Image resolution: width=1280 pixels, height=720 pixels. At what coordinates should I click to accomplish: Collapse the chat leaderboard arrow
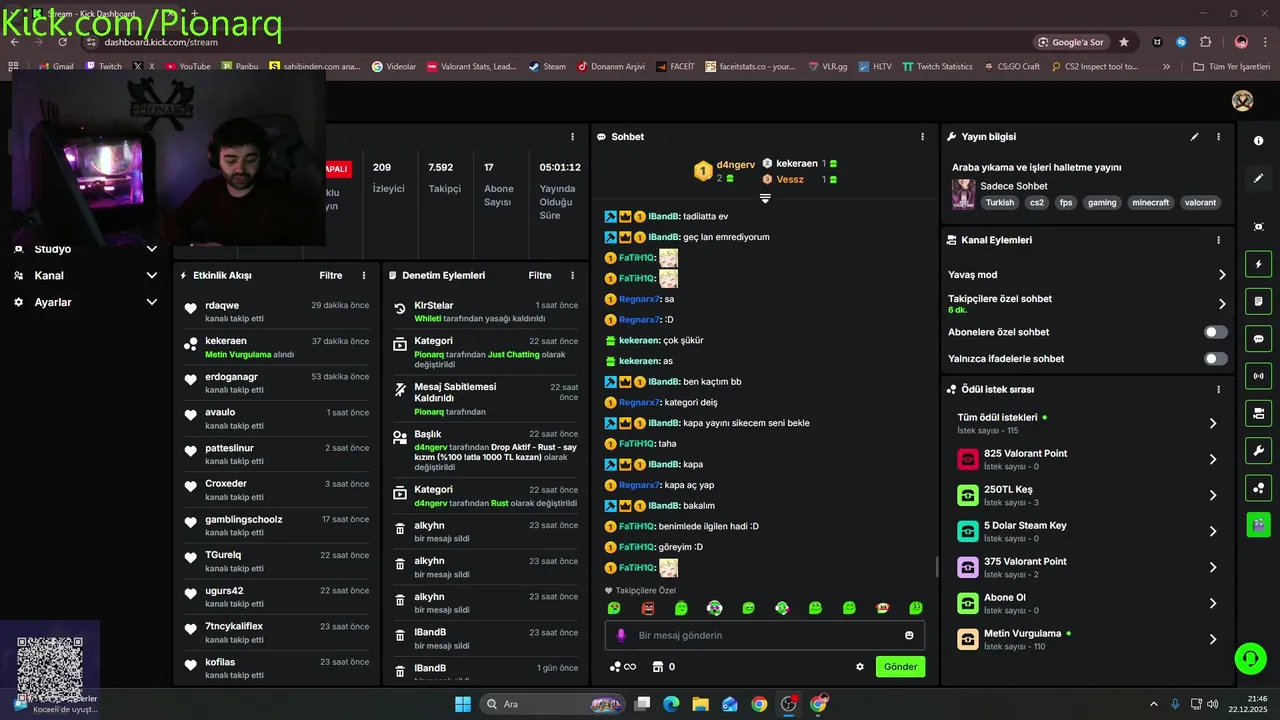(765, 198)
